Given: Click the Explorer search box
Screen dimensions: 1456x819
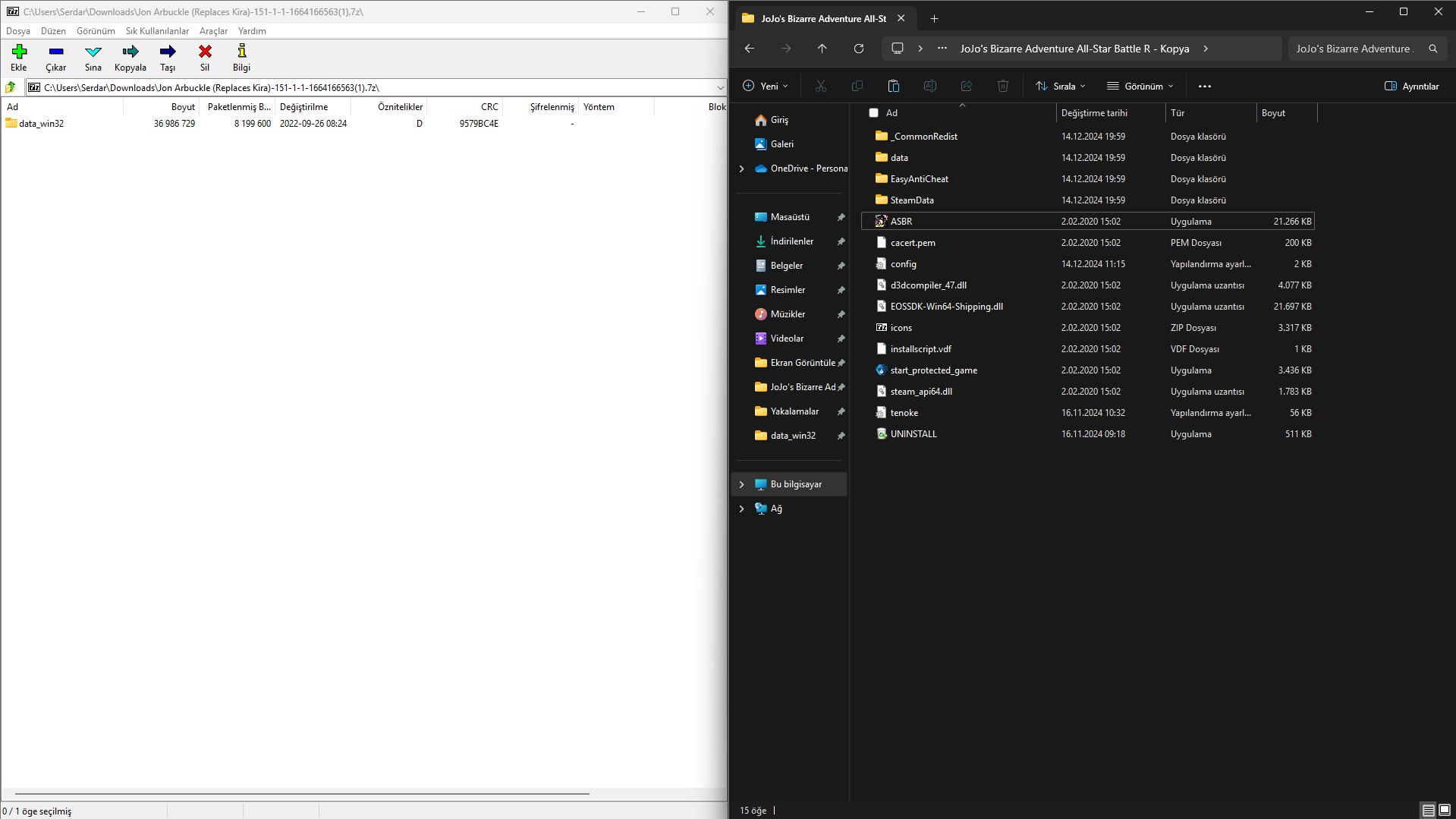Looking at the screenshot, I should (x=1367, y=49).
